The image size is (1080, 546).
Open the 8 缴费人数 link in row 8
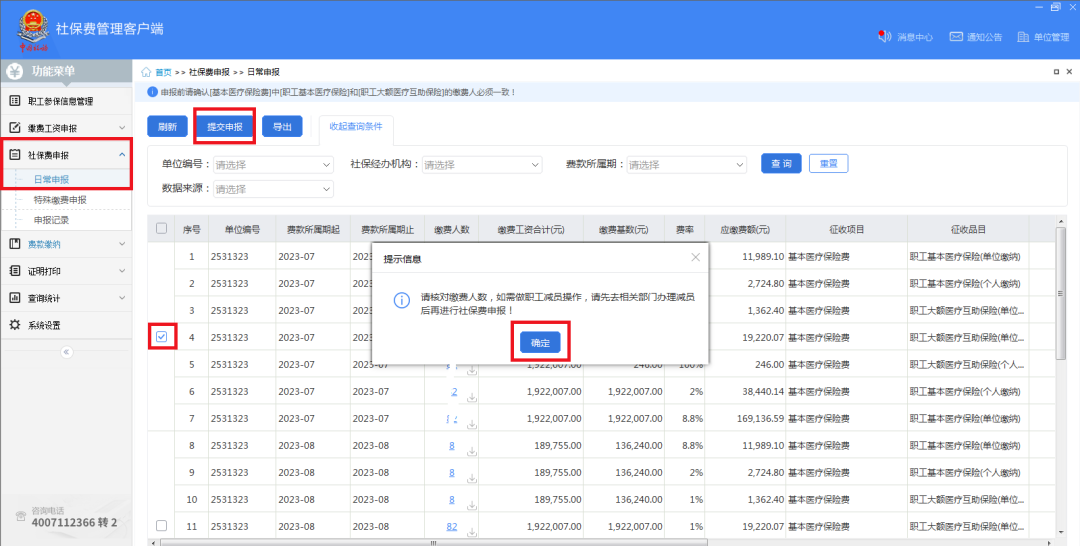452,445
